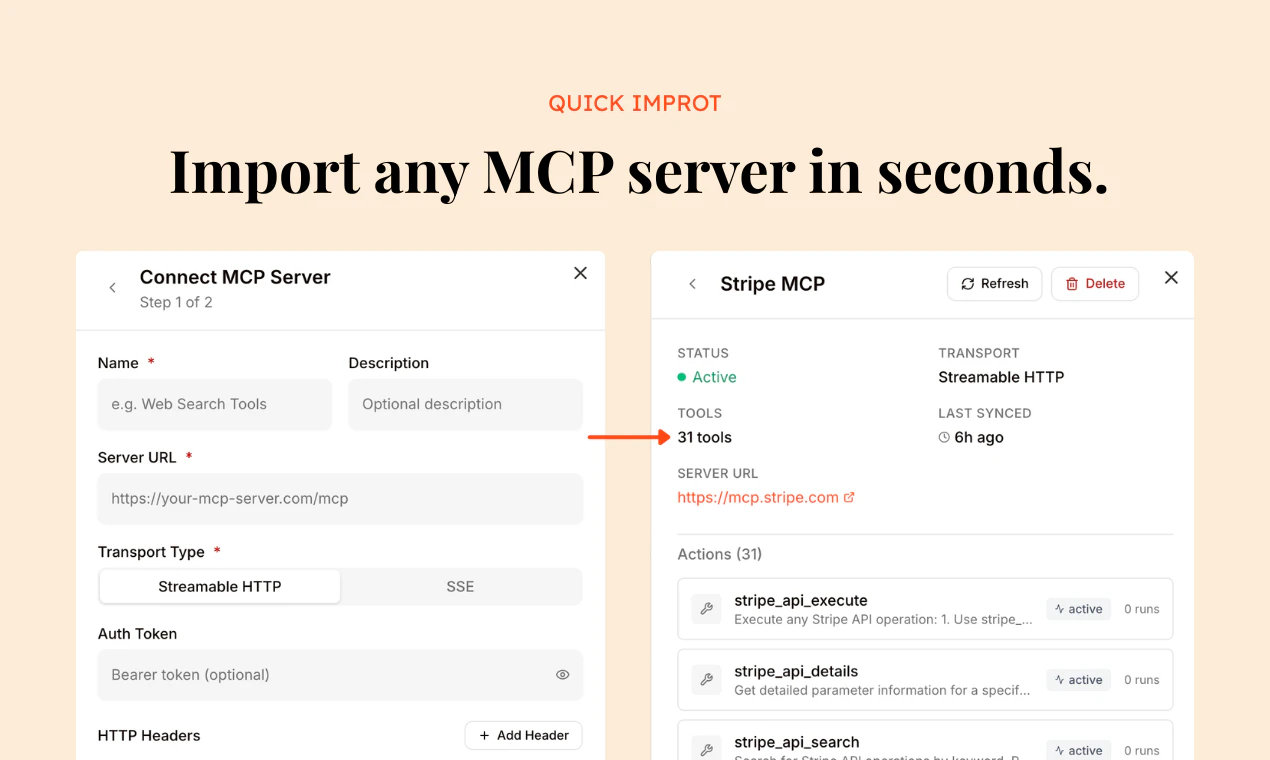Go back from Connect MCP Server dialog
Image resolution: width=1270 pixels, height=760 pixels.
pyautogui.click(x=112, y=288)
